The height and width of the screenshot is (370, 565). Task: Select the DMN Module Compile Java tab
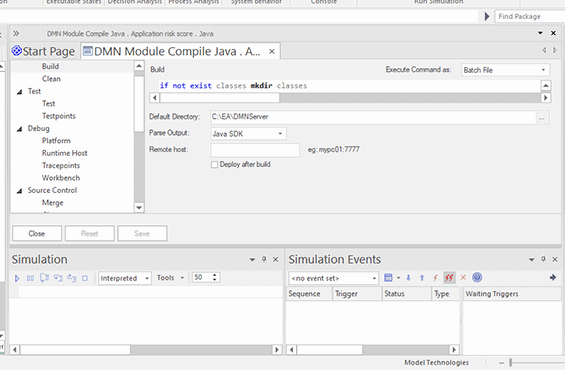[x=179, y=51]
